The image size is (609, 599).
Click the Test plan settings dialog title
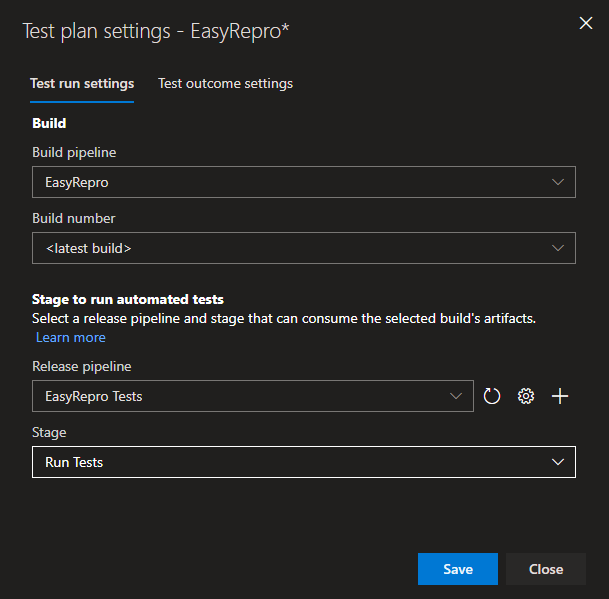pyautogui.click(x=156, y=31)
